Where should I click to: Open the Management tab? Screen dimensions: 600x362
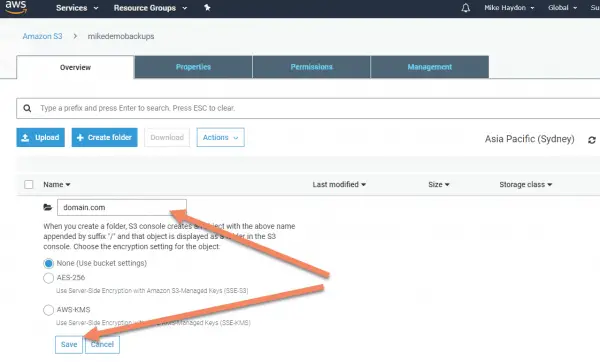430,67
